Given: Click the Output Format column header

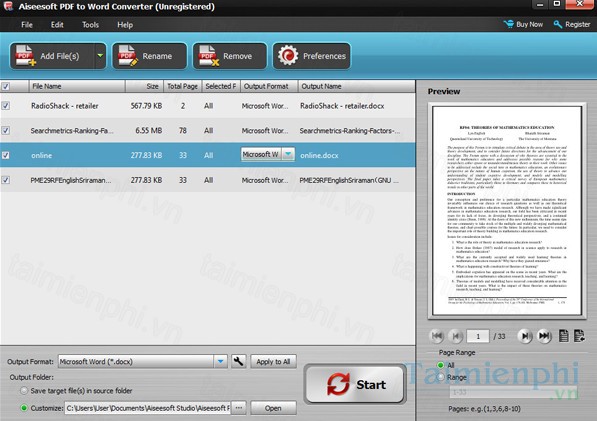Looking at the screenshot, I should click(x=269, y=86).
